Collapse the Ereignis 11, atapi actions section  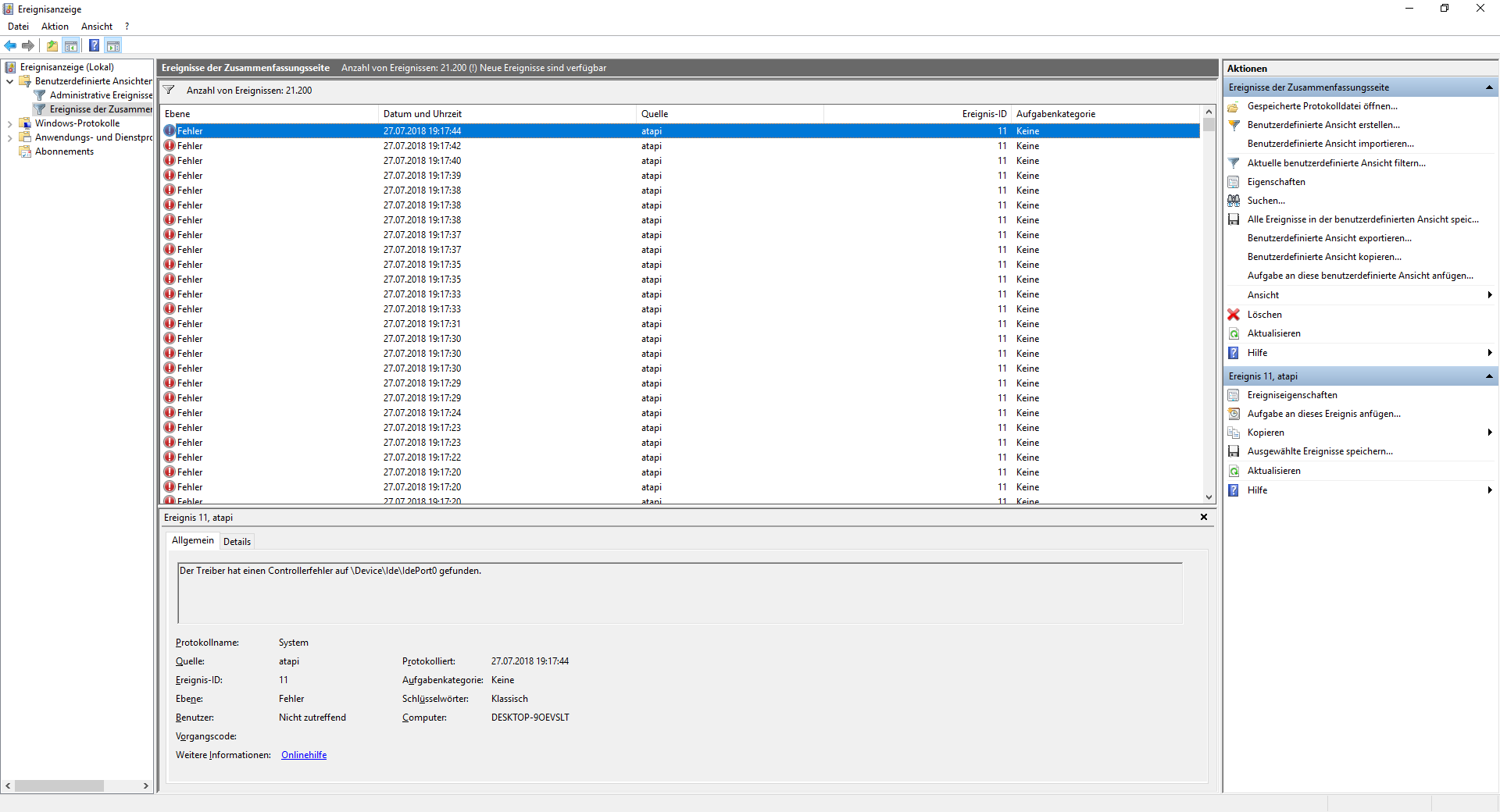[x=1489, y=376]
